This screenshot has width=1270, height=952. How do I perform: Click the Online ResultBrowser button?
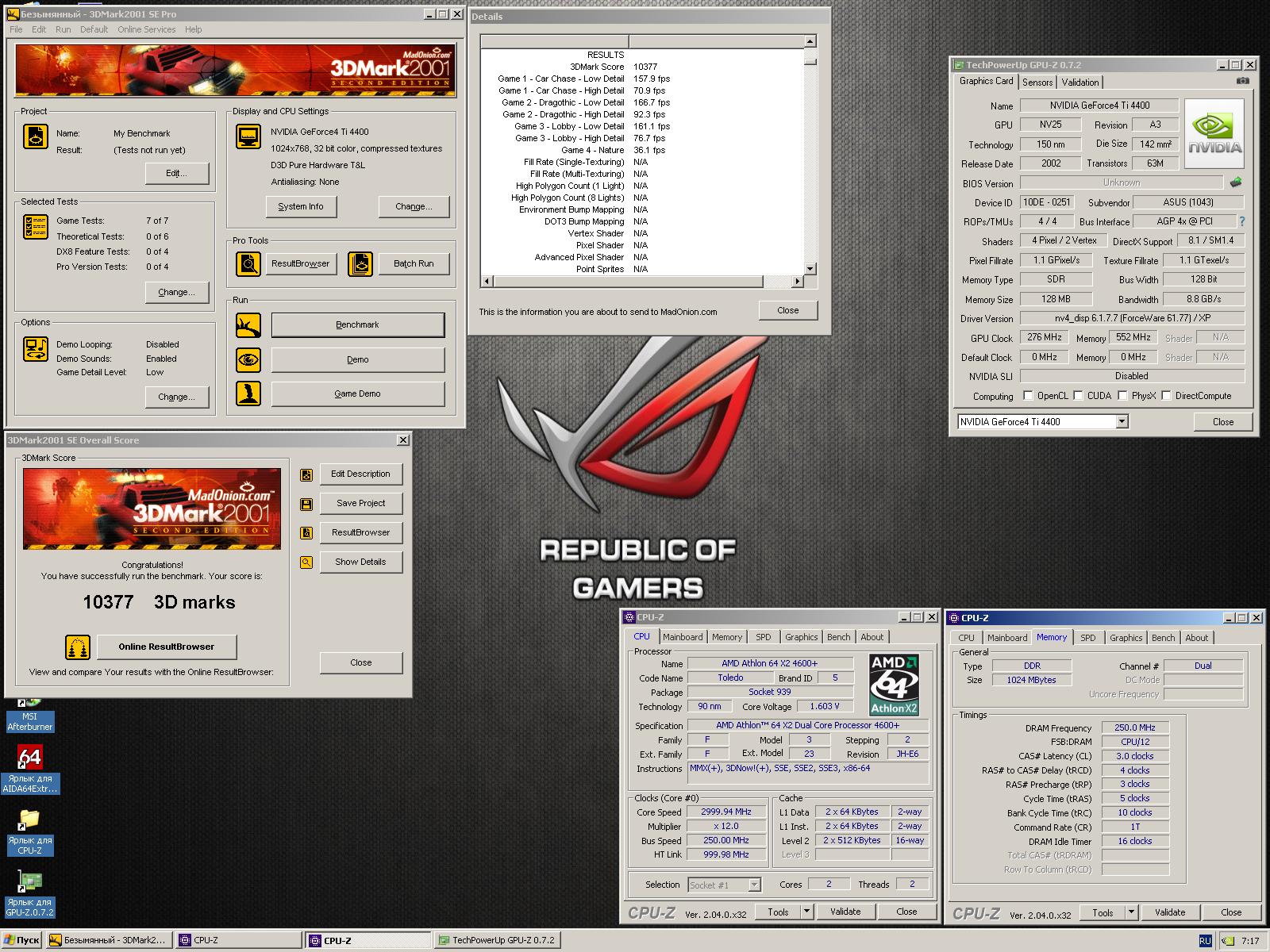(167, 647)
